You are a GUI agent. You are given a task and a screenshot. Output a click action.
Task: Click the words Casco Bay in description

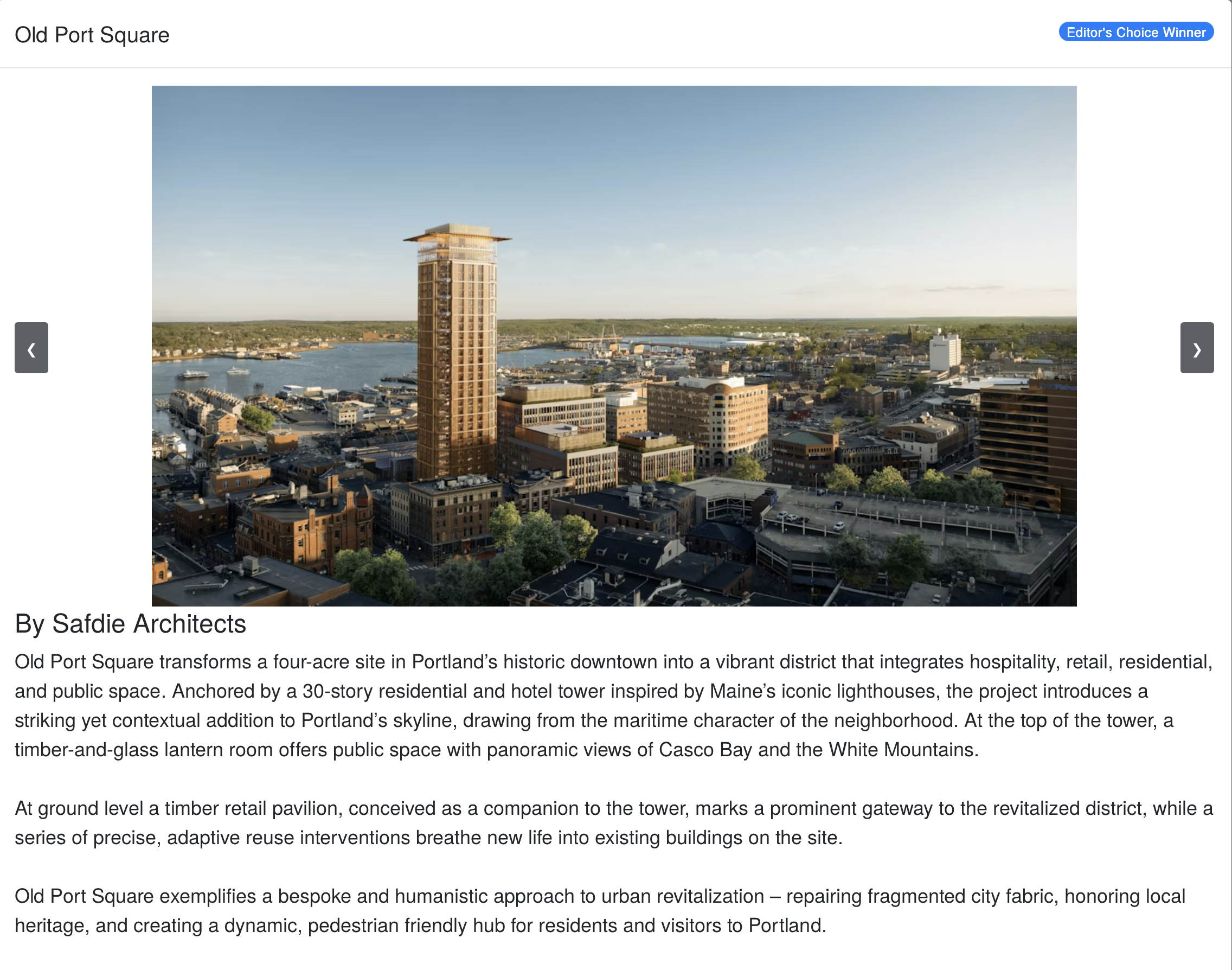[705, 750]
